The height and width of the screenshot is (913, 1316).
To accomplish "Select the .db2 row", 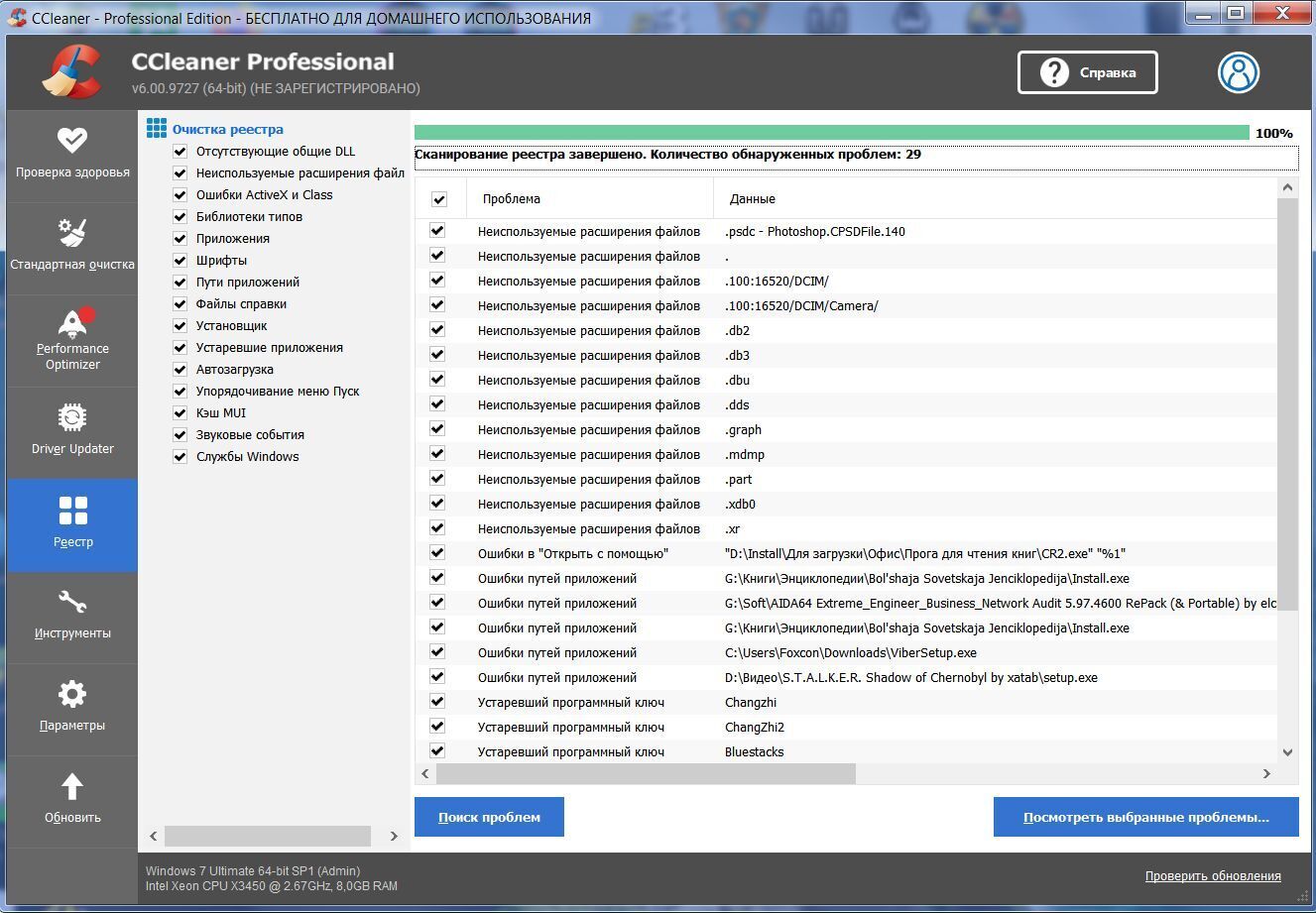I will 847,330.
